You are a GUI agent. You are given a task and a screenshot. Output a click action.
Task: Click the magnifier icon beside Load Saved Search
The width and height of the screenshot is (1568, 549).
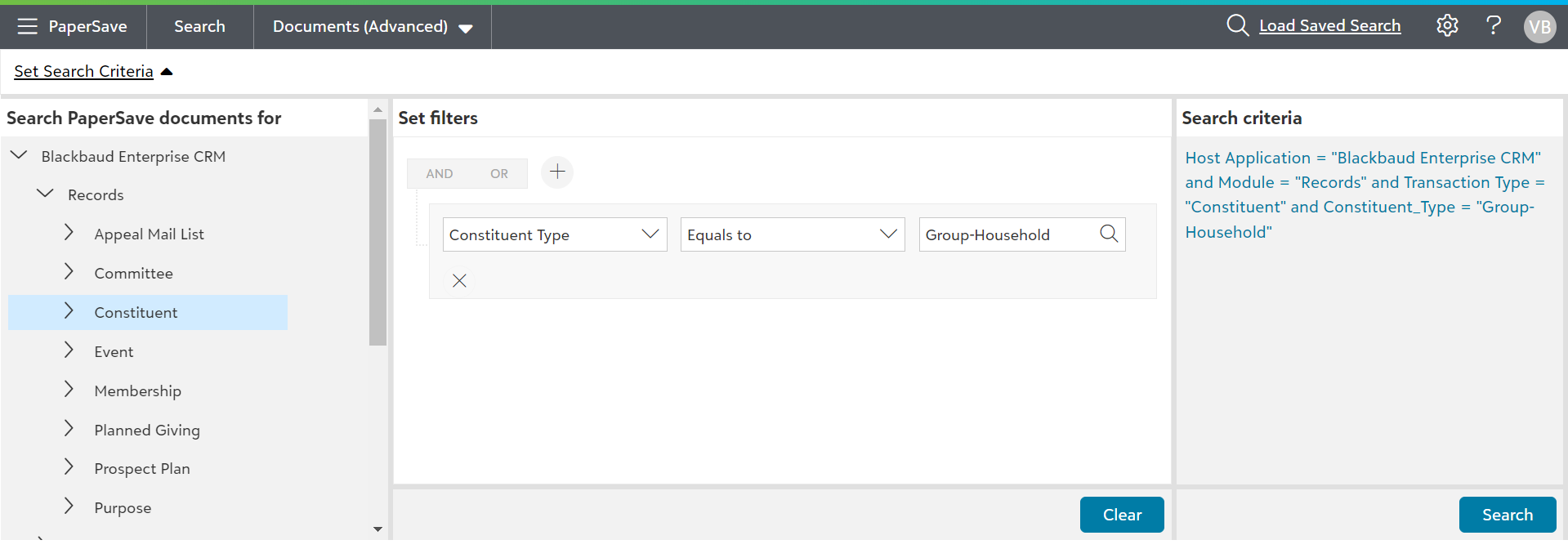click(x=1237, y=26)
